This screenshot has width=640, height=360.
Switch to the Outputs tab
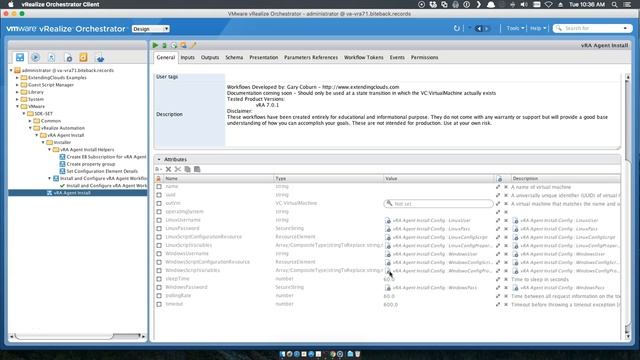click(210, 58)
